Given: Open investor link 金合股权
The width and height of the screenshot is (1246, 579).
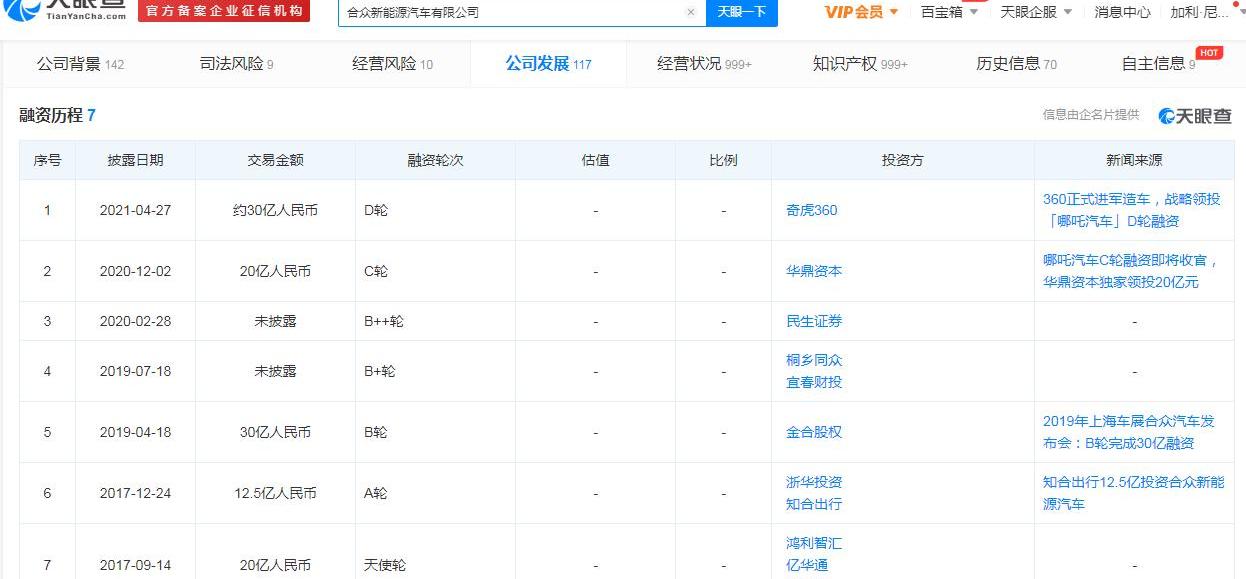Looking at the screenshot, I should (x=814, y=432).
